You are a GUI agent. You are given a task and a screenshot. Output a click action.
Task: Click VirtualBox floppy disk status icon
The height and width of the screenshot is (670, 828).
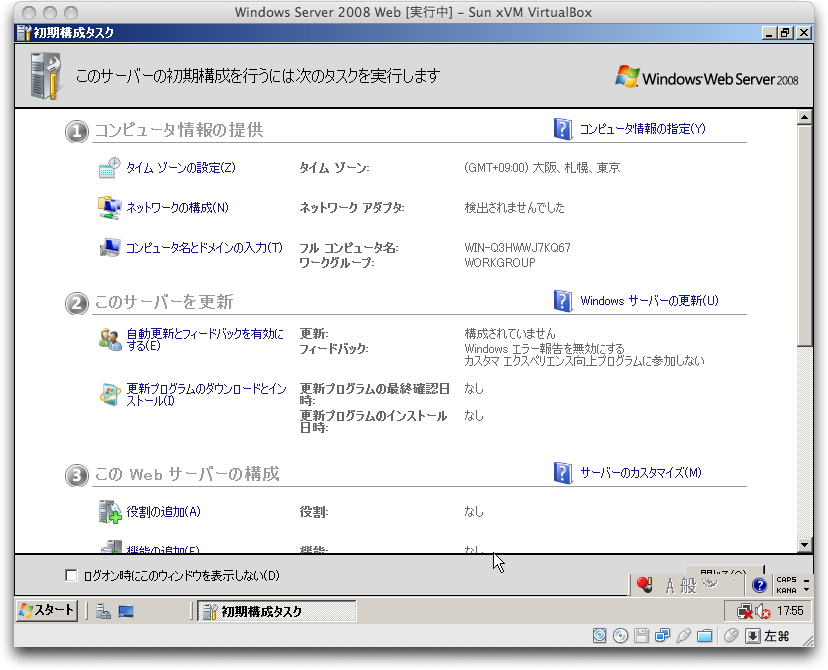(x=641, y=636)
